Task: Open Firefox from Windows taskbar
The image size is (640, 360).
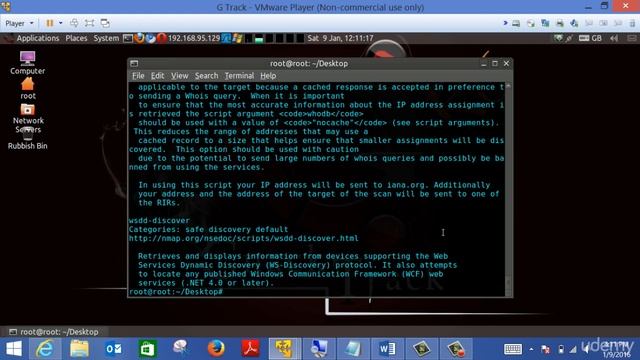Action: click(x=216, y=349)
